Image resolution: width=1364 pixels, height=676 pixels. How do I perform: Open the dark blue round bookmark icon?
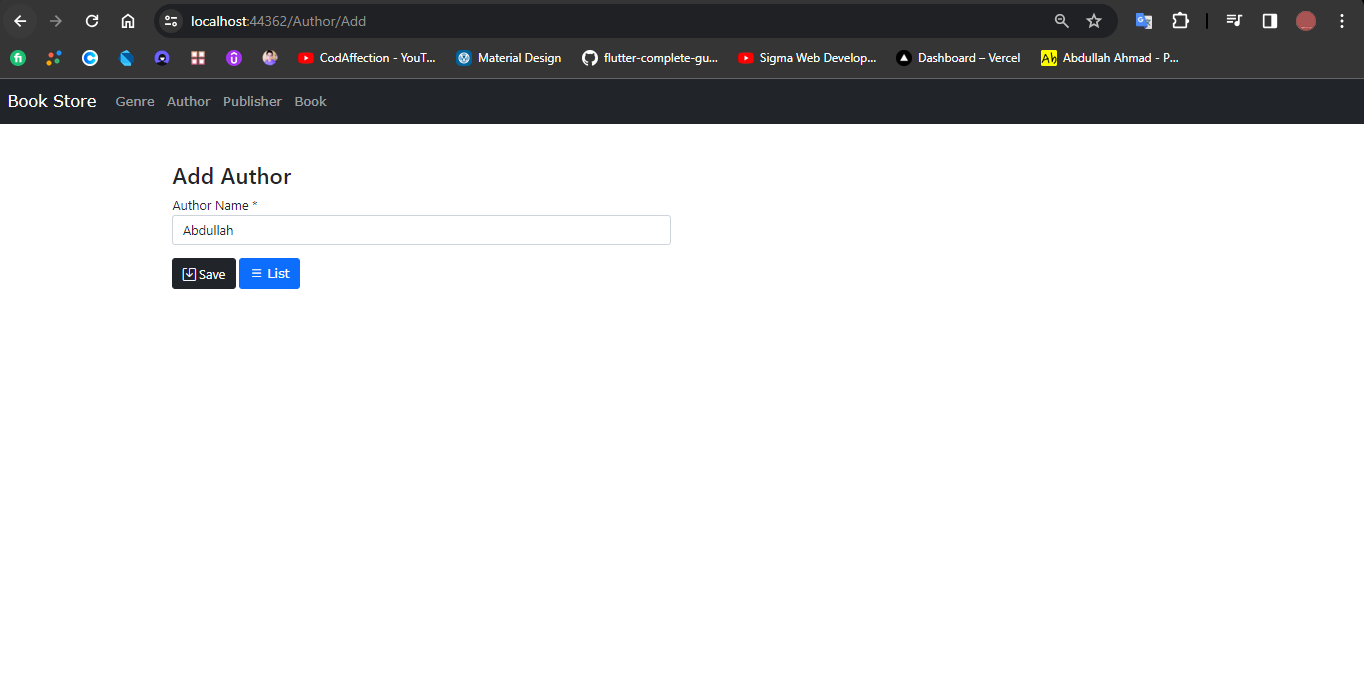coord(162,58)
